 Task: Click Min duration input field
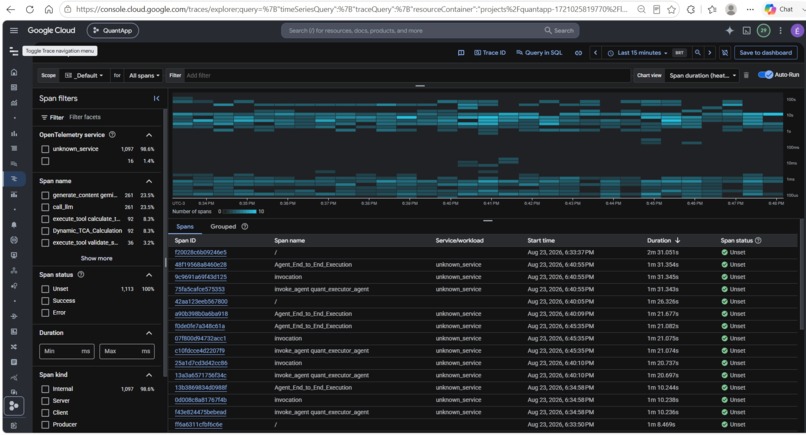coord(67,351)
